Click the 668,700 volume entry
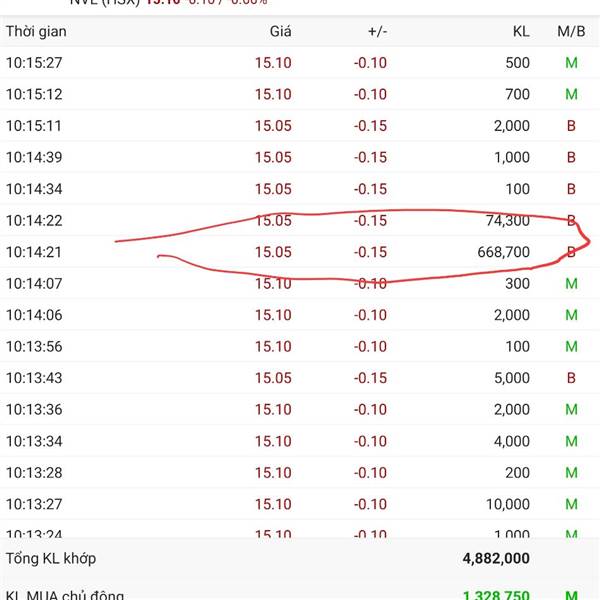600x600 pixels. [502, 252]
